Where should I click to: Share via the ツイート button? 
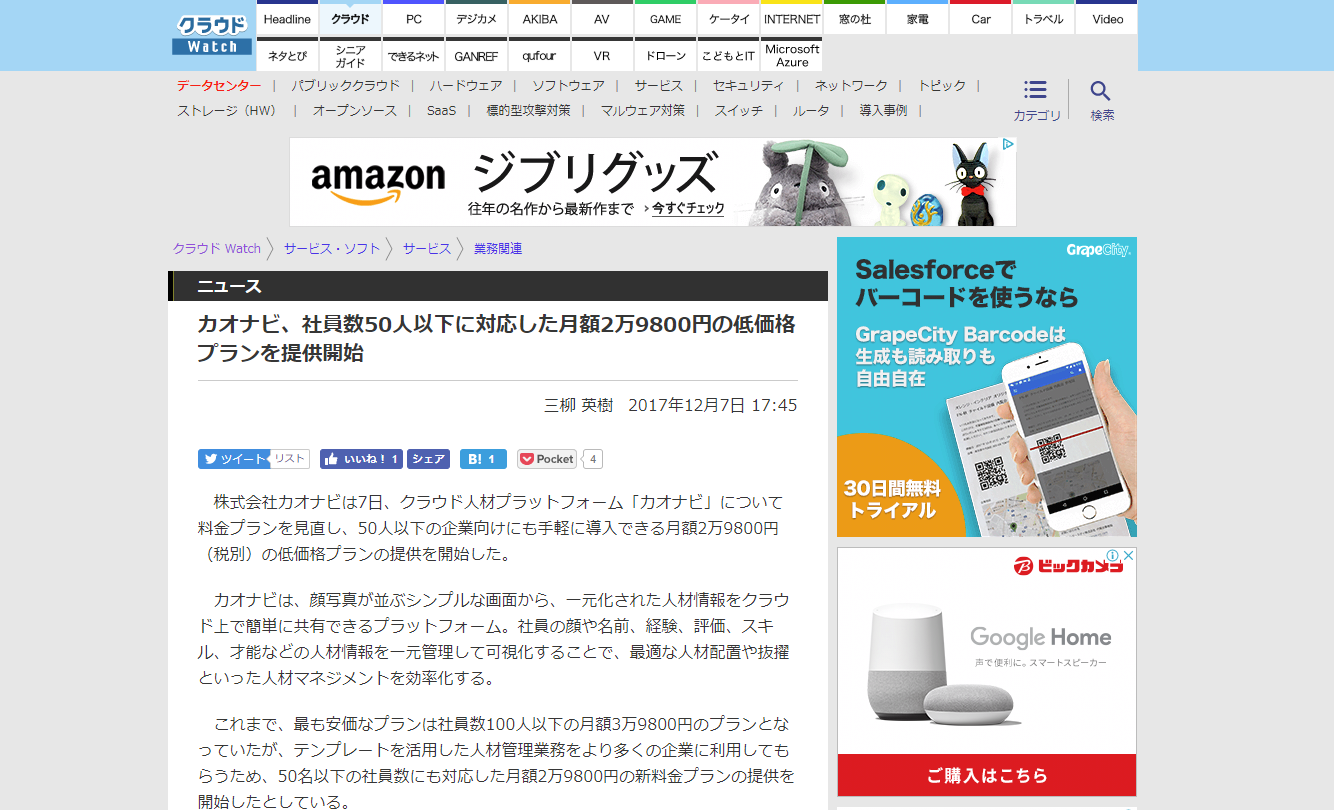click(234, 459)
